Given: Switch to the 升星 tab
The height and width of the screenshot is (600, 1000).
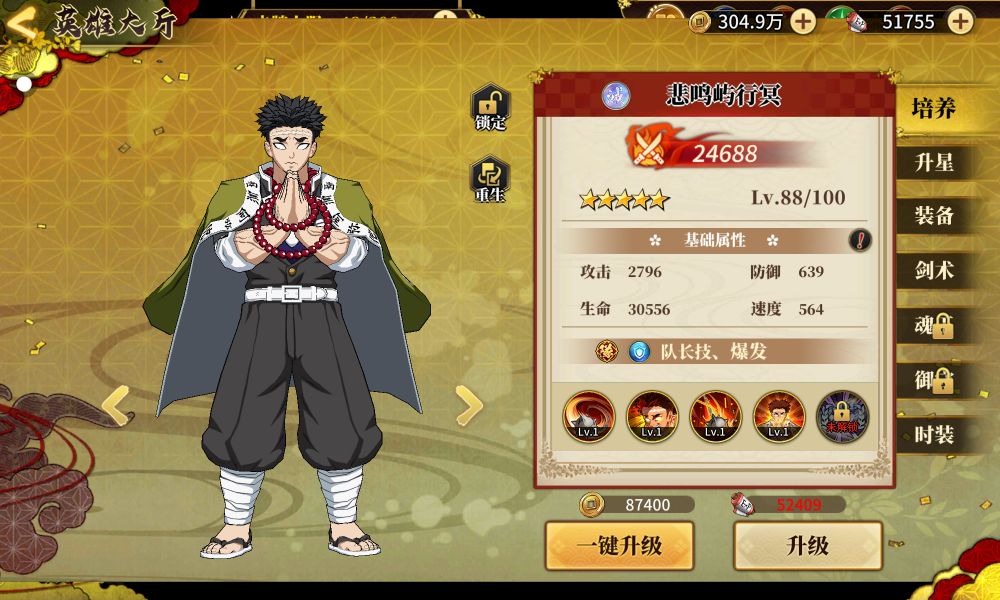Looking at the screenshot, I should point(934,163).
